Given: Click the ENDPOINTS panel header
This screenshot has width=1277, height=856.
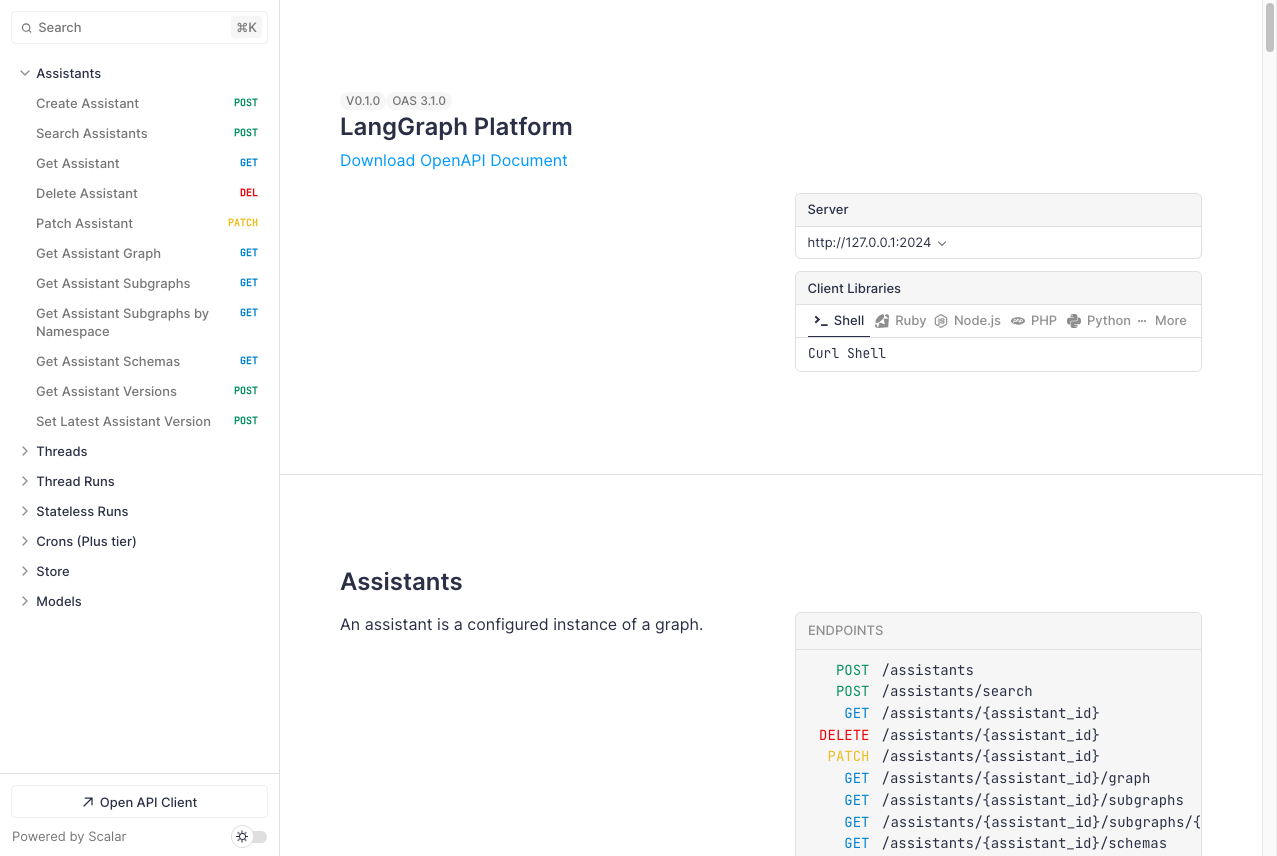Looking at the screenshot, I should (998, 631).
